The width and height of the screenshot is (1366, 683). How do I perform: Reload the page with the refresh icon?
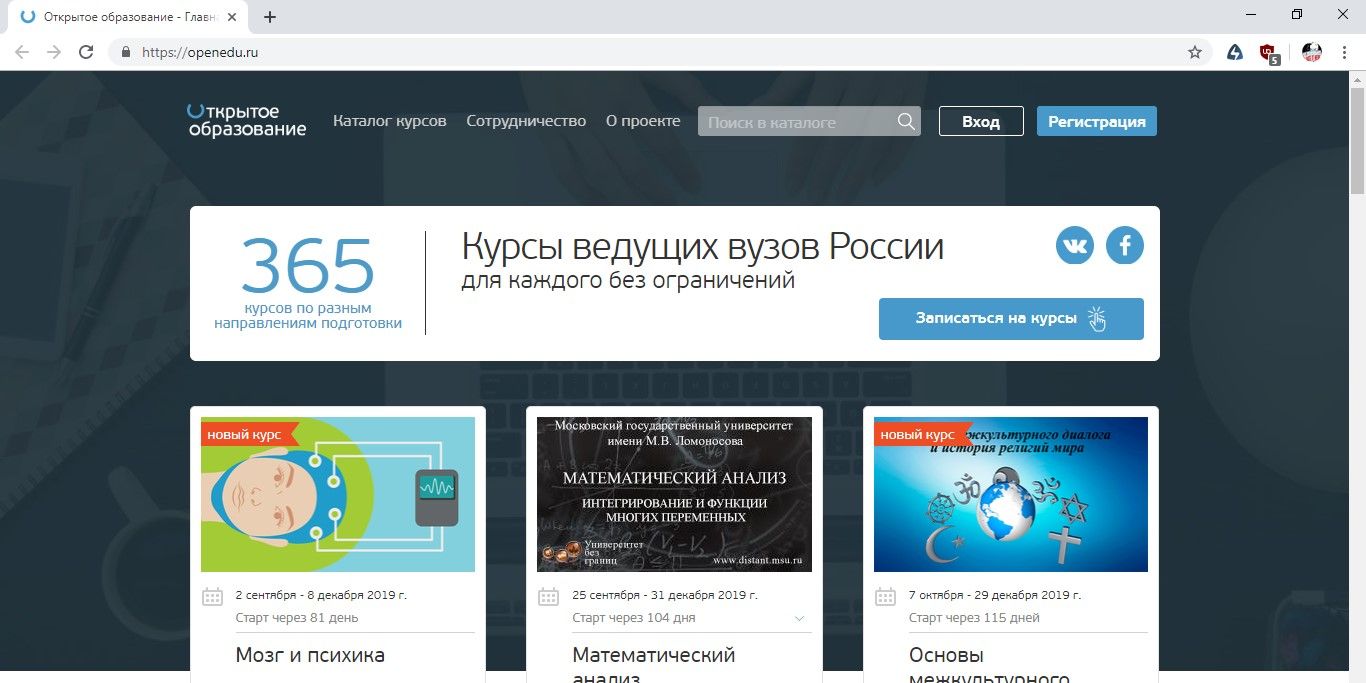coord(86,52)
